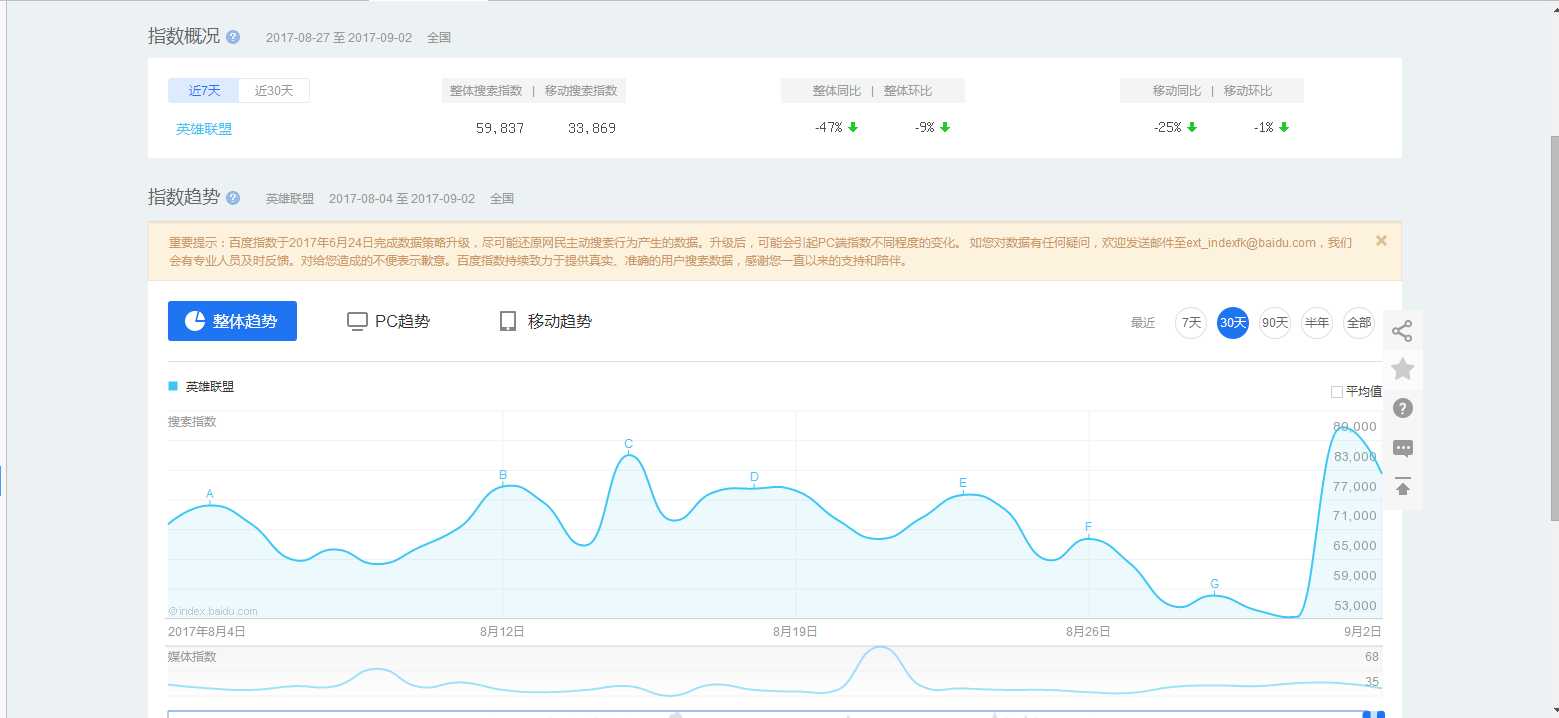Screen dimensions: 1559x718
Task: Click the 整体环比 header label
Action: pos(908,91)
